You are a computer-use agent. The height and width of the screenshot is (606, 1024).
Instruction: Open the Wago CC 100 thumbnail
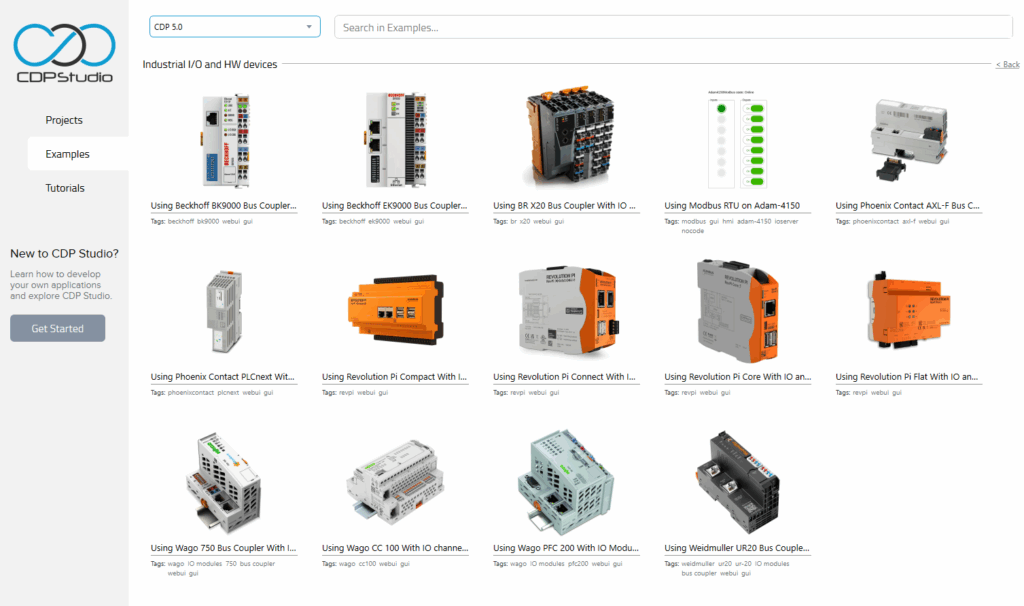point(395,483)
